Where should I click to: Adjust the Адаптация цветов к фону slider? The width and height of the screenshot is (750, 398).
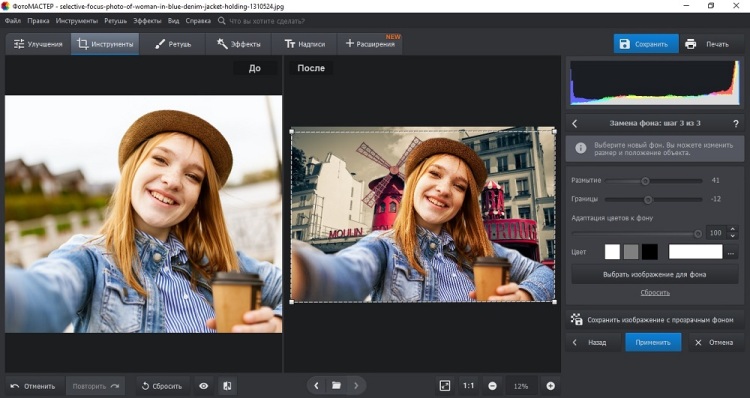(698, 233)
